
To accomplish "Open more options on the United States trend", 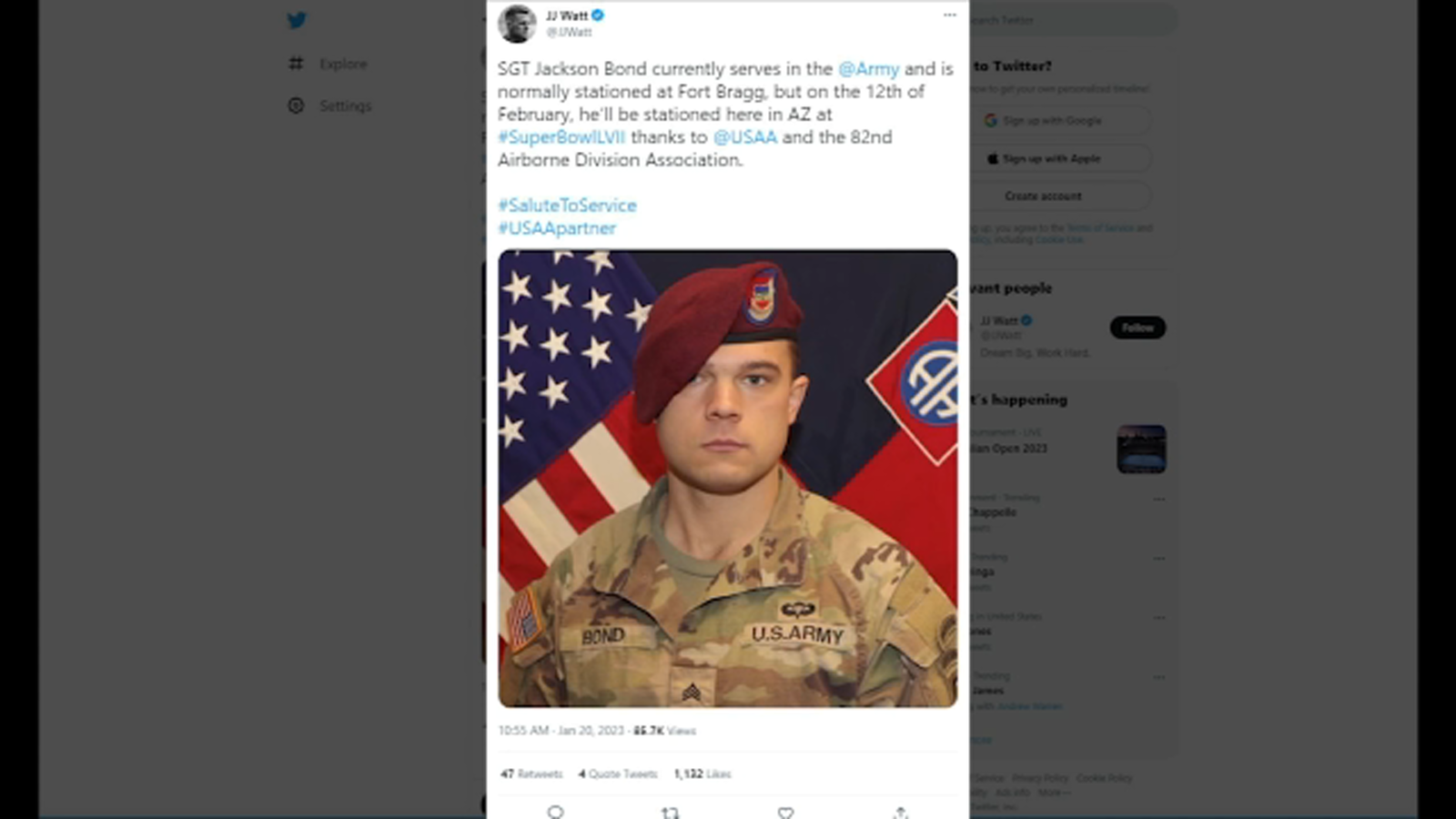I will [1159, 617].
